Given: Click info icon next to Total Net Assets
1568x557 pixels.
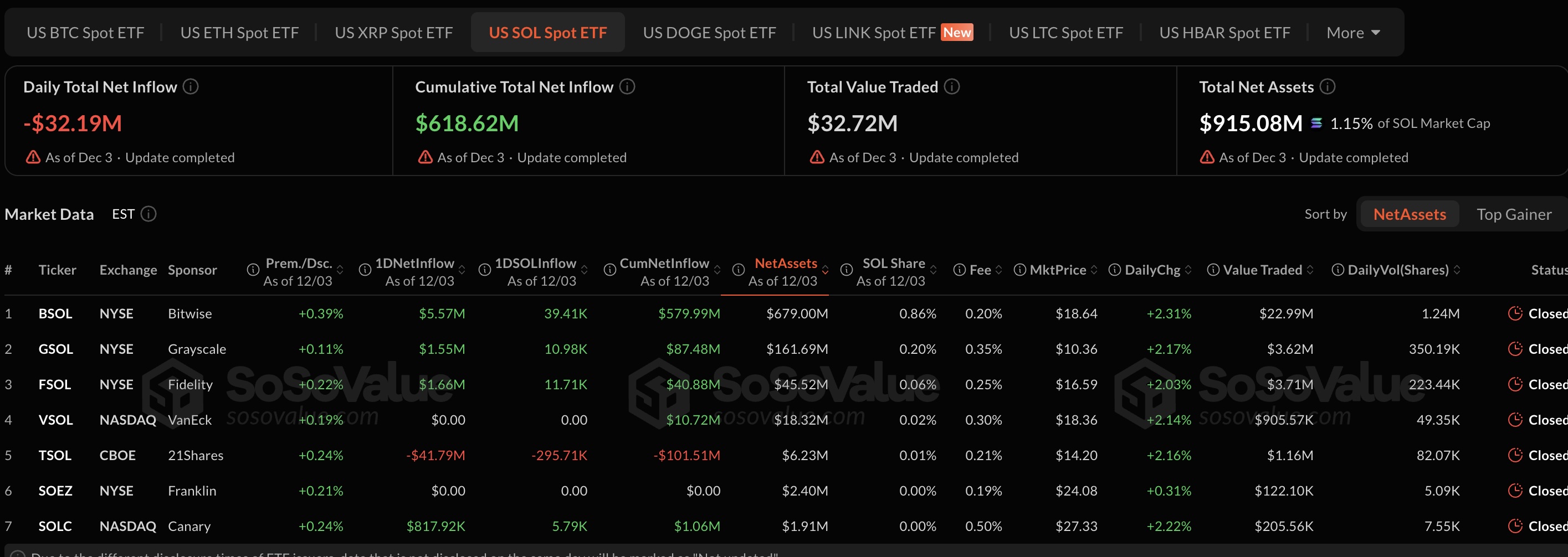Looking at the screenshot, I should point(1328,87).
